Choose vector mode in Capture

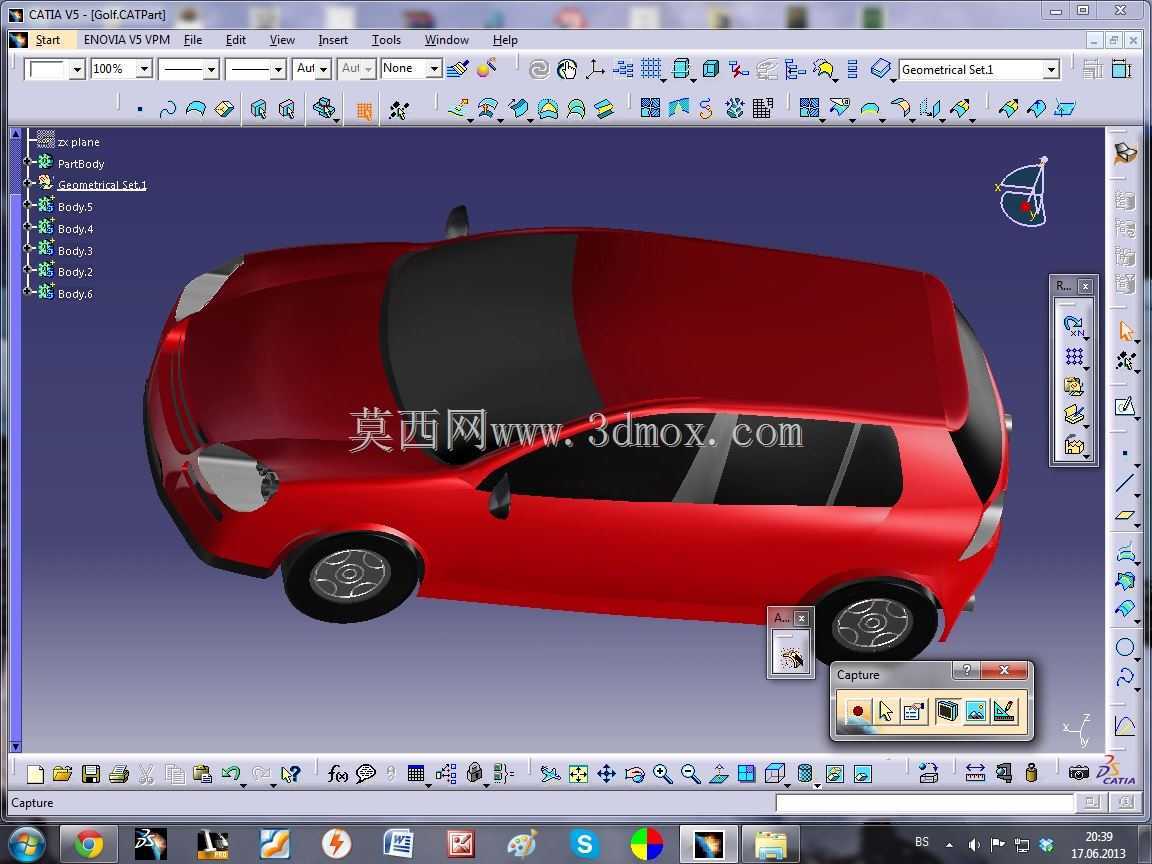[1004, 711]
